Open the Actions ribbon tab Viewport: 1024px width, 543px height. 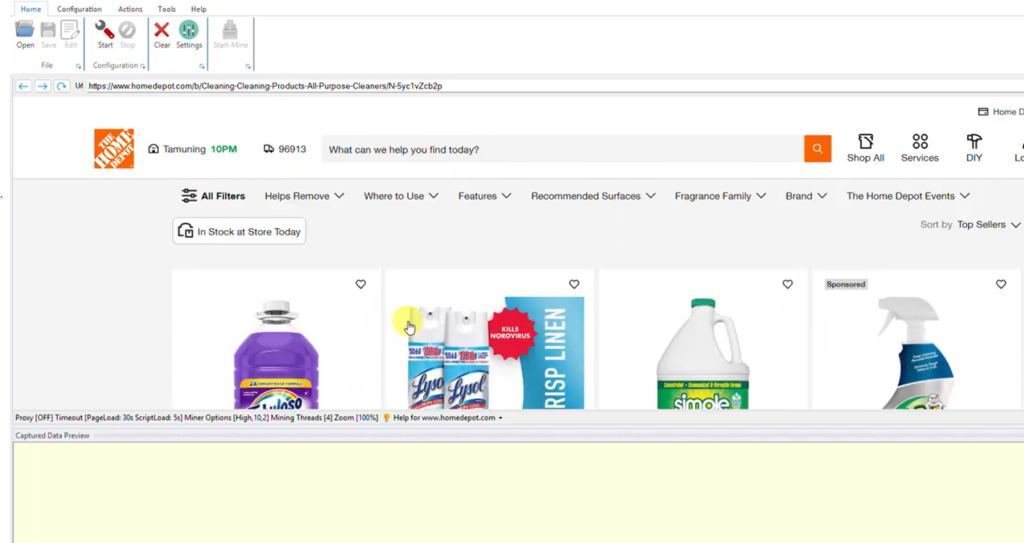coord(130,9)
